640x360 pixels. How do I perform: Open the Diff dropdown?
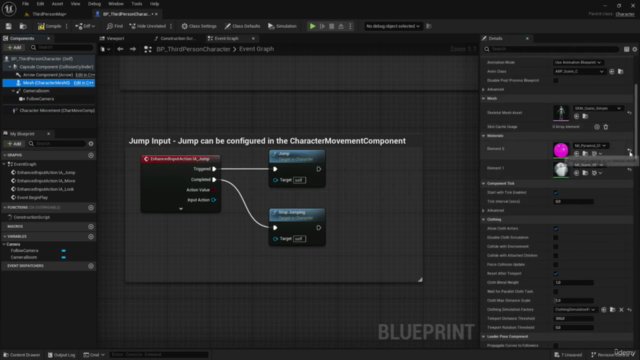coord(85,26)
